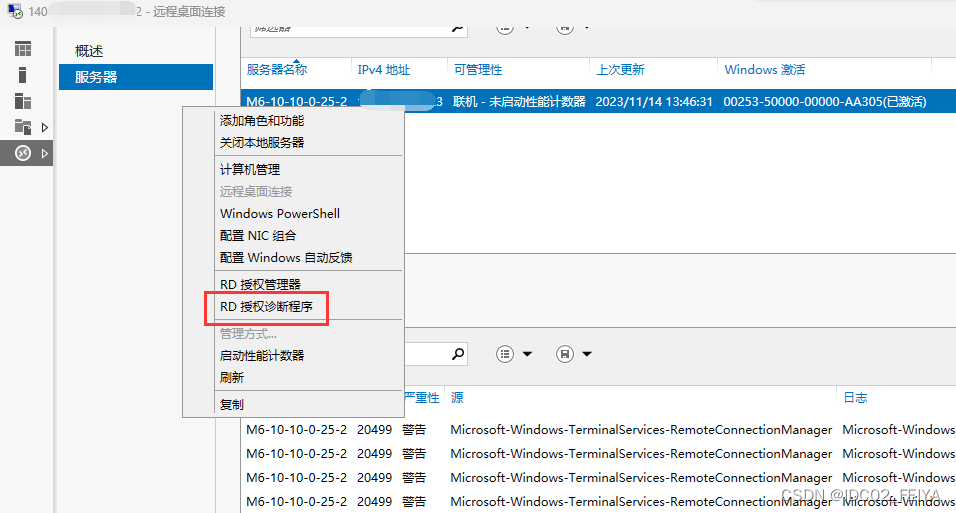
Task: Sort events by 源 column header
Action: (x=457, y=398)
